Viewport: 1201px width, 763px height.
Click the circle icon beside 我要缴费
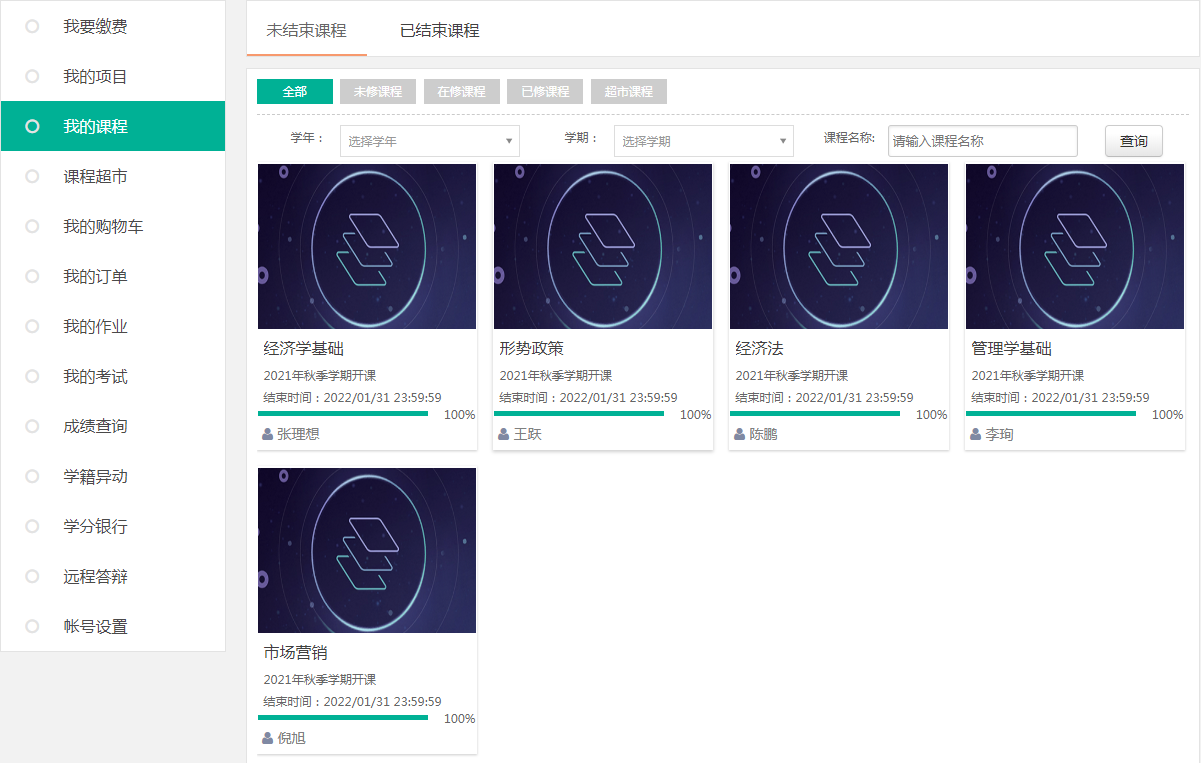(x=32, y=26)
